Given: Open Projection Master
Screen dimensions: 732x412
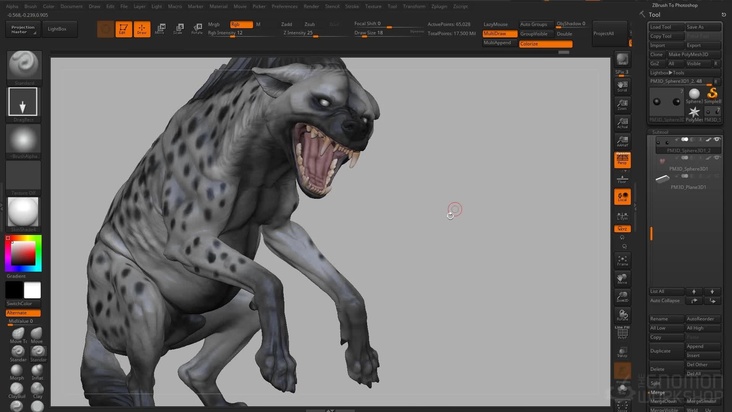Looking at the screenshot, I should pos(23,29).
